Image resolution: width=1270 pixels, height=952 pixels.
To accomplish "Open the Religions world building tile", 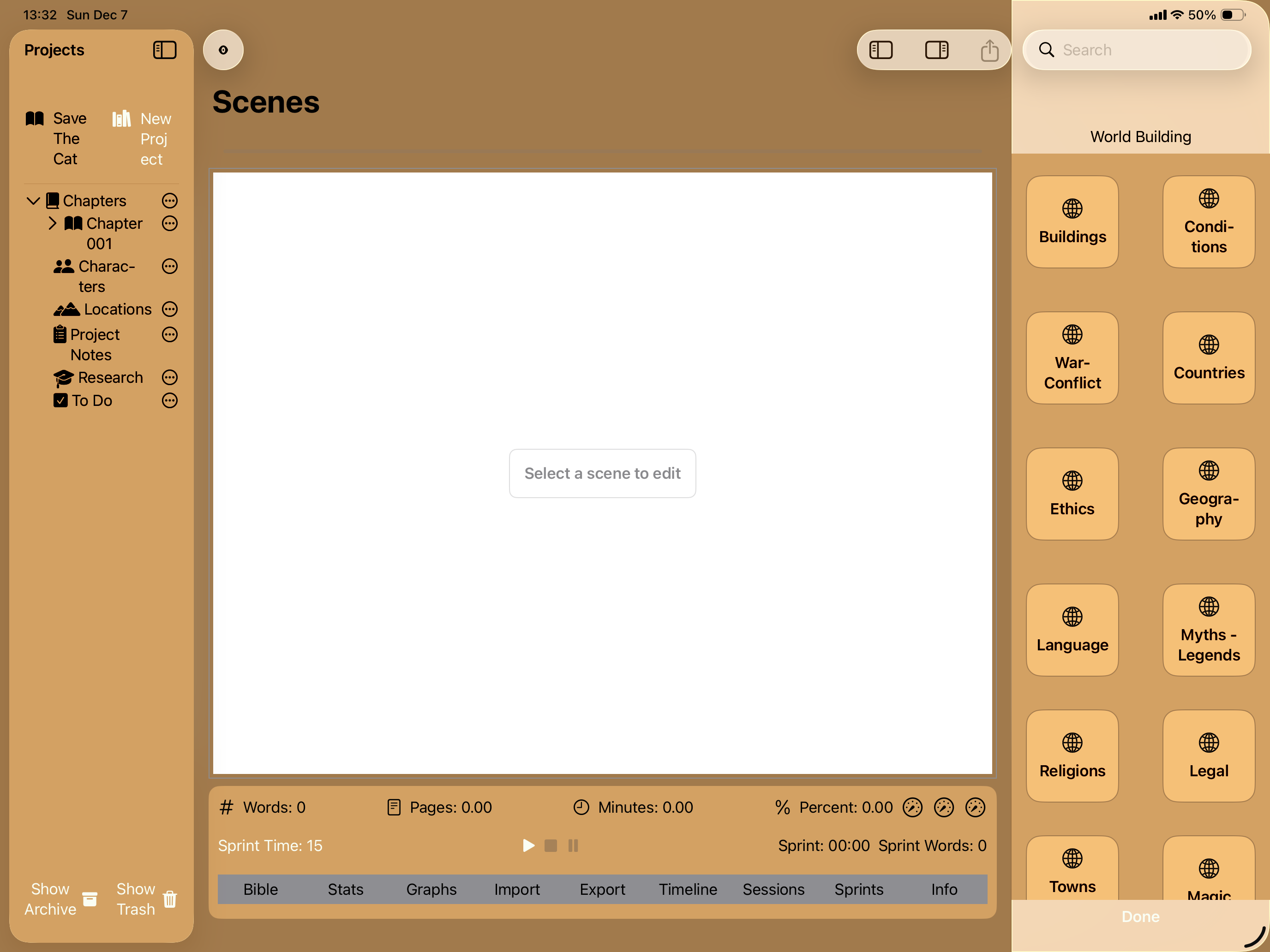I will tap(1072, 756).
